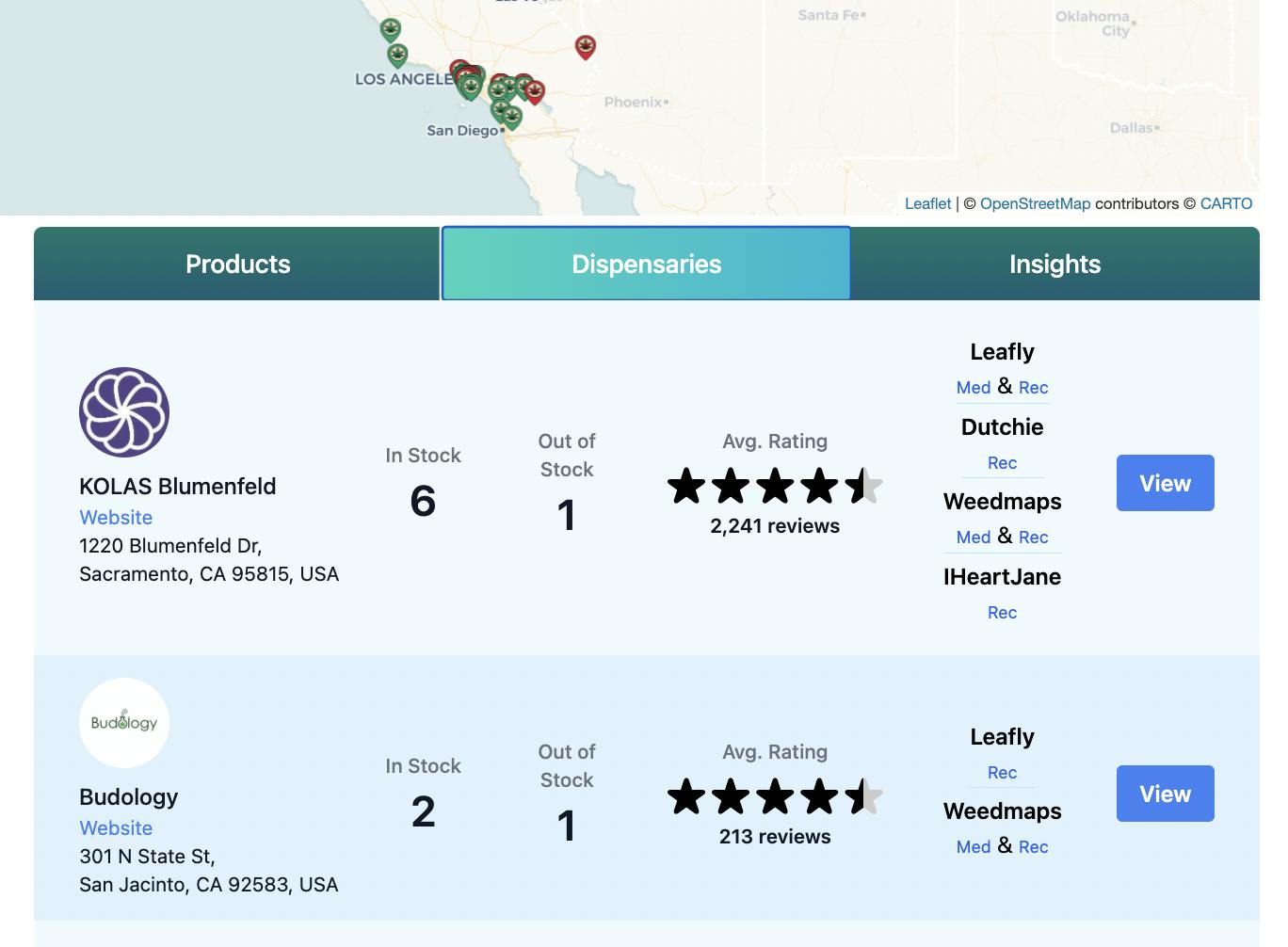Click the "301 N State St" address text

point(147,857)
